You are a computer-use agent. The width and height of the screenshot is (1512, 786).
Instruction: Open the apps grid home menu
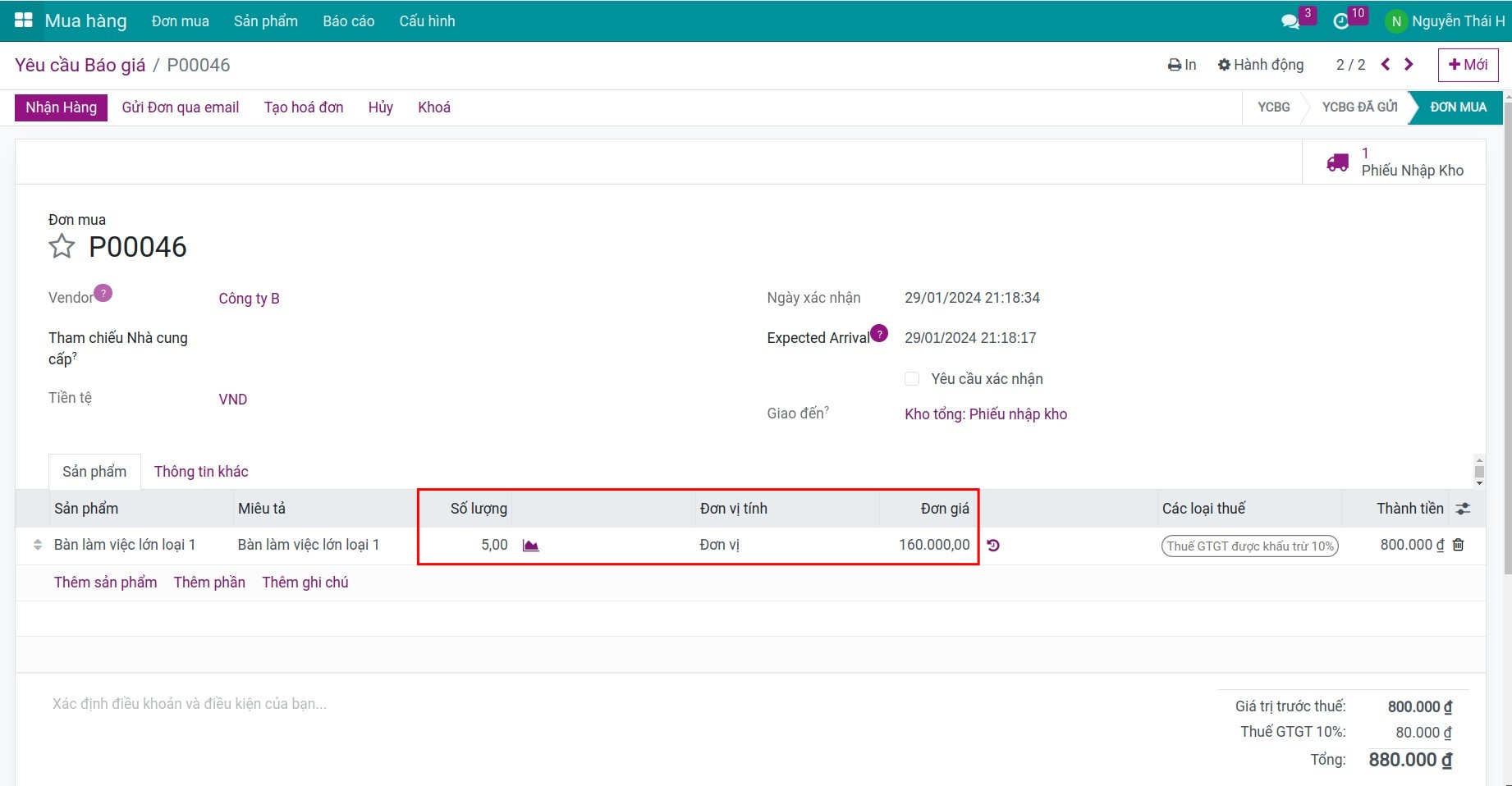(x=23, y=21)
